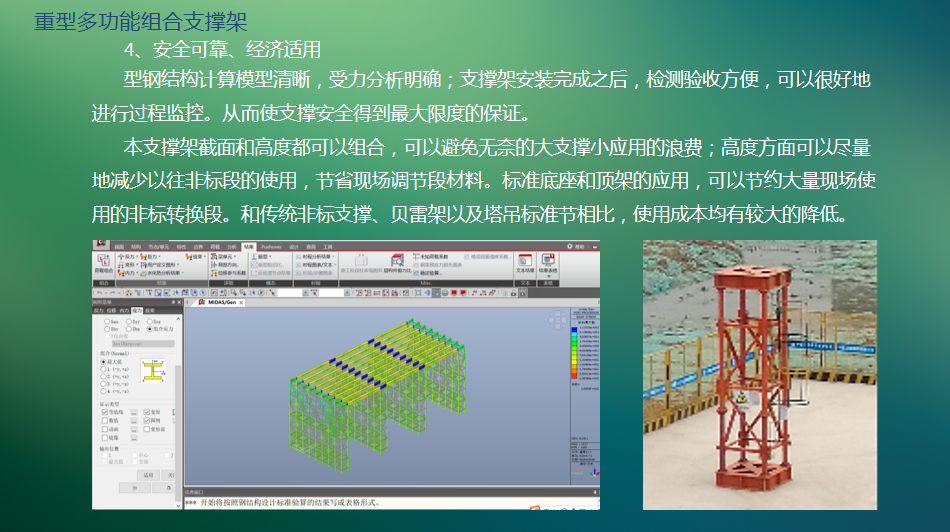Click the help icon in title bar
The image size is (950, 532).
[570, 246]
